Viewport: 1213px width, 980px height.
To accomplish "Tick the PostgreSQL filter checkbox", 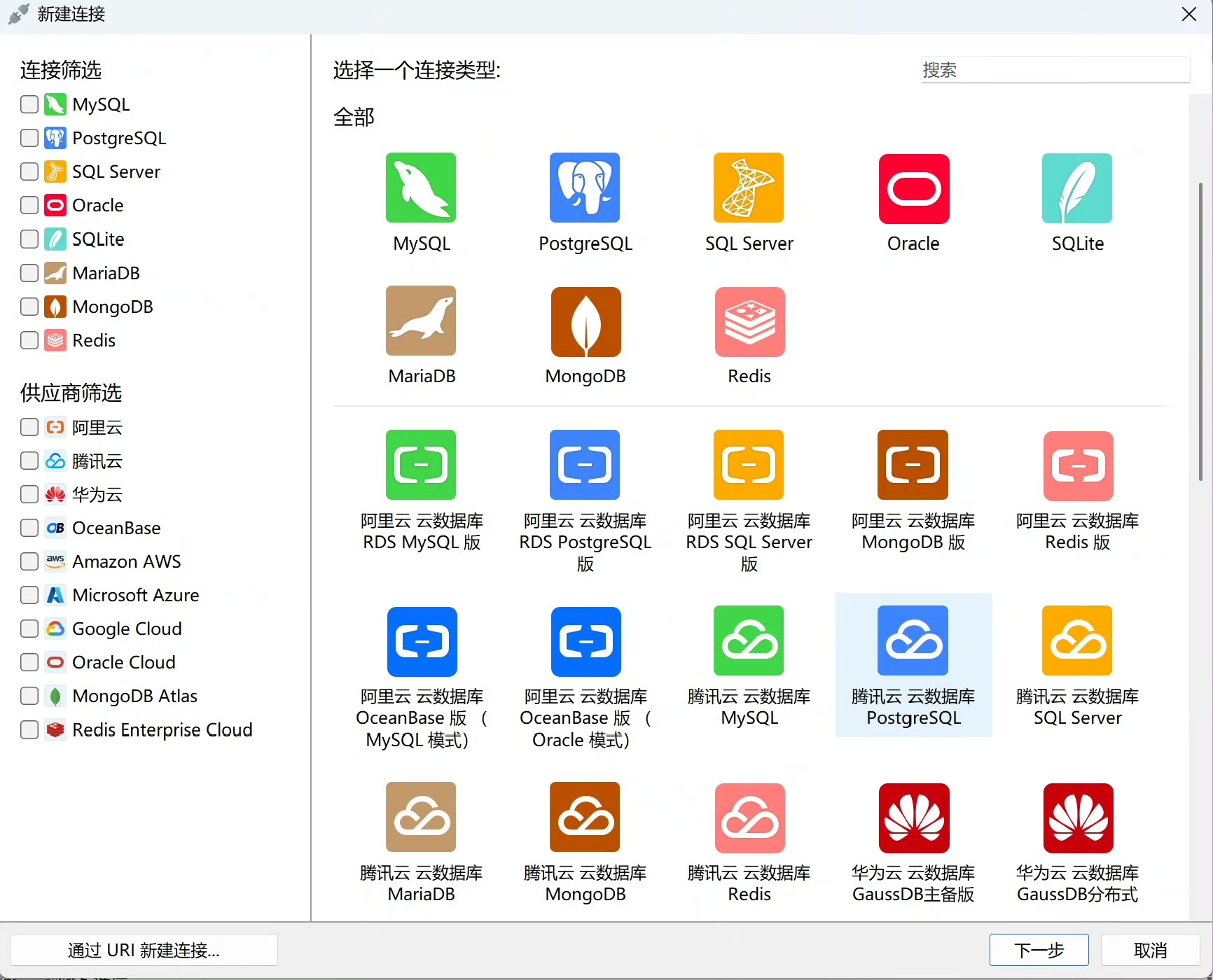I will coord(29,138).
